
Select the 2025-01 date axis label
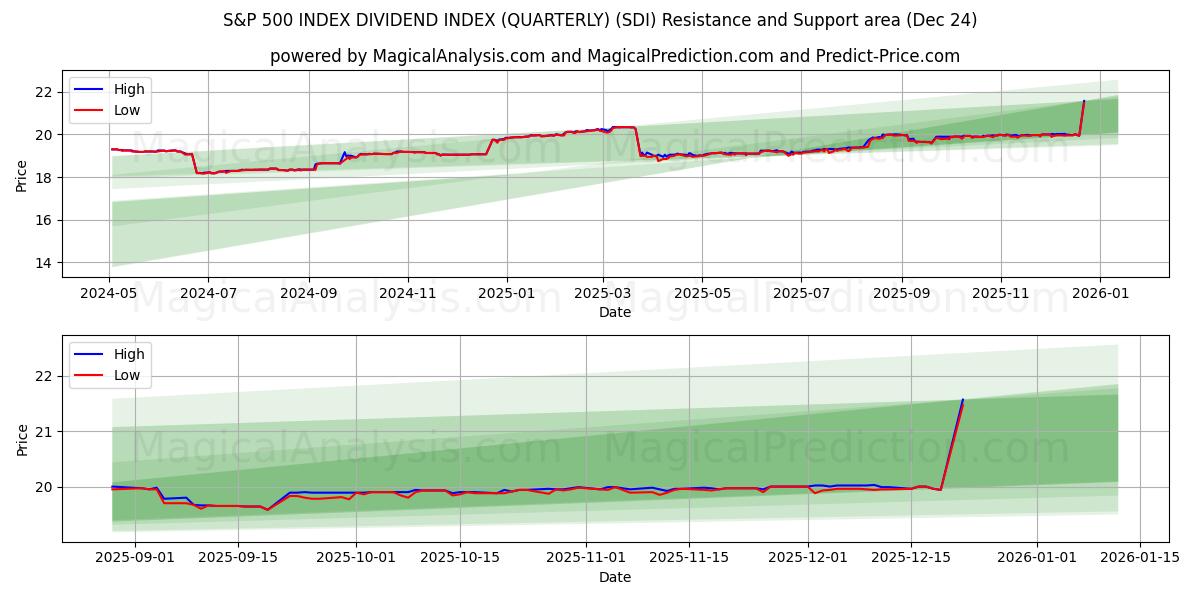point(508,291)
